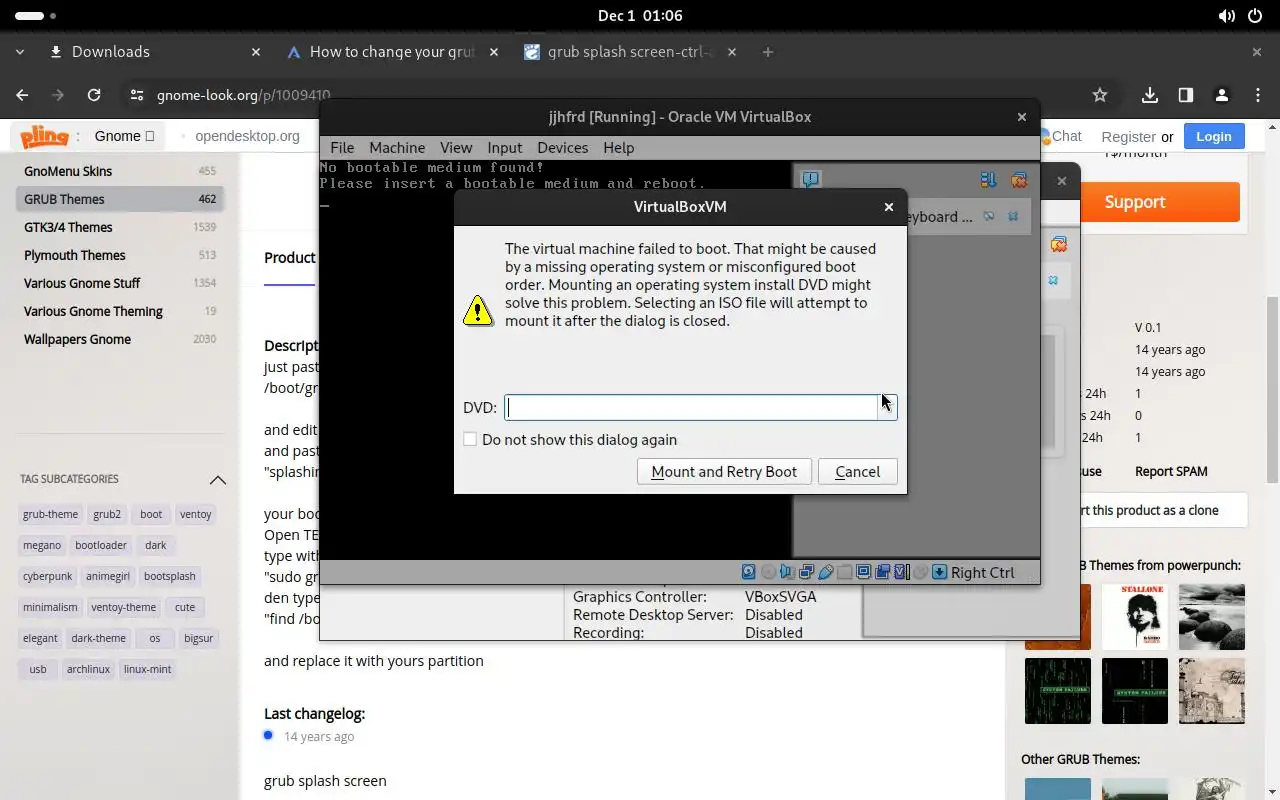Image resolution: width=1280 pixels, height=800 pixels.
Task: Click the hard disk activity status icon
Action: click(749, 572)
